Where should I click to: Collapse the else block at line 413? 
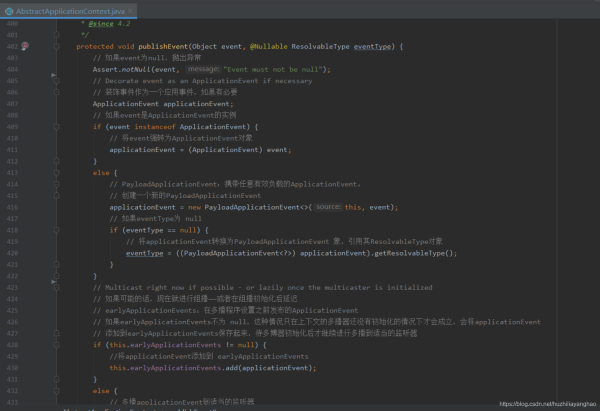(58, 173)
